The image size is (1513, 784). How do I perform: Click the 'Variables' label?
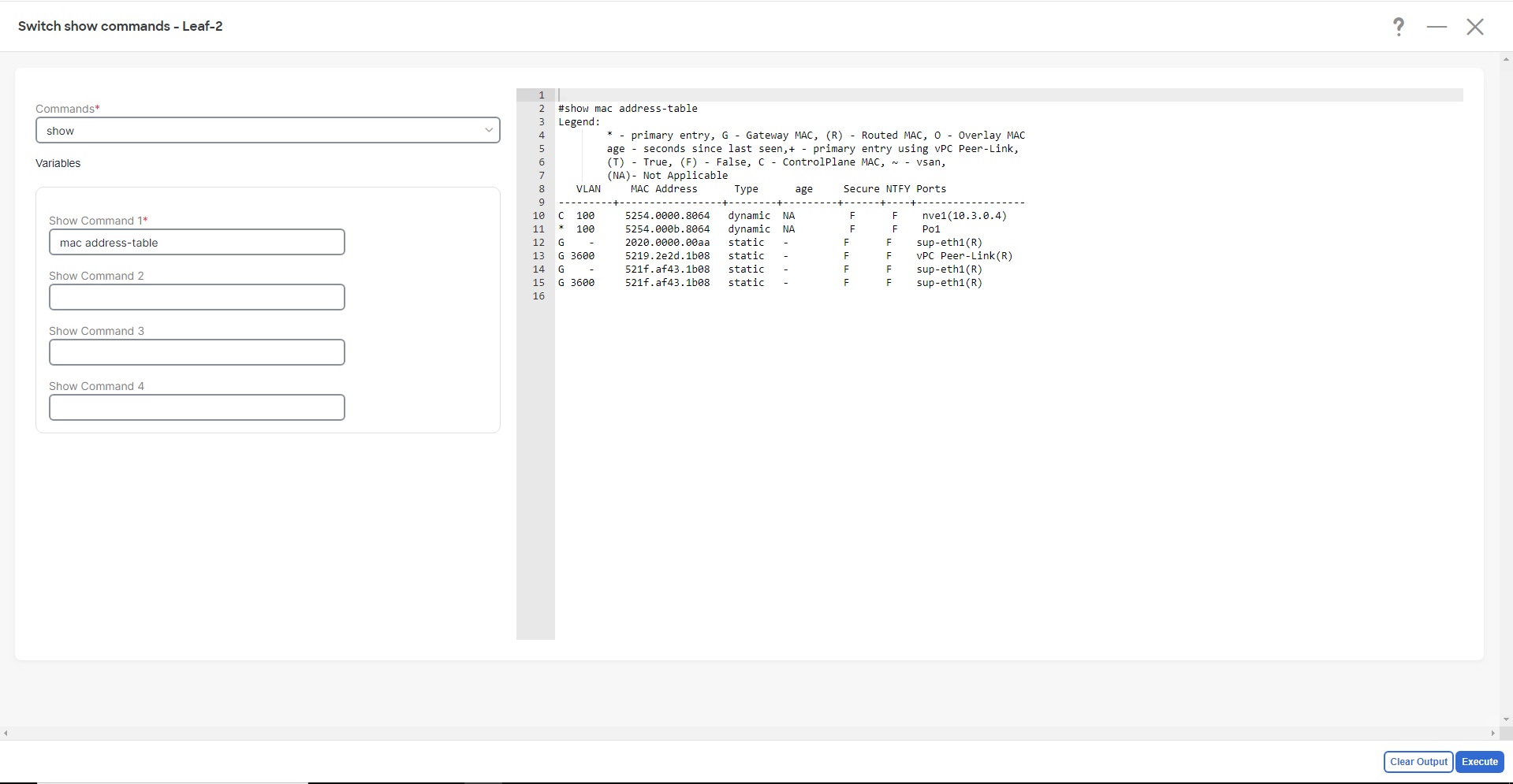coord(58,163)
